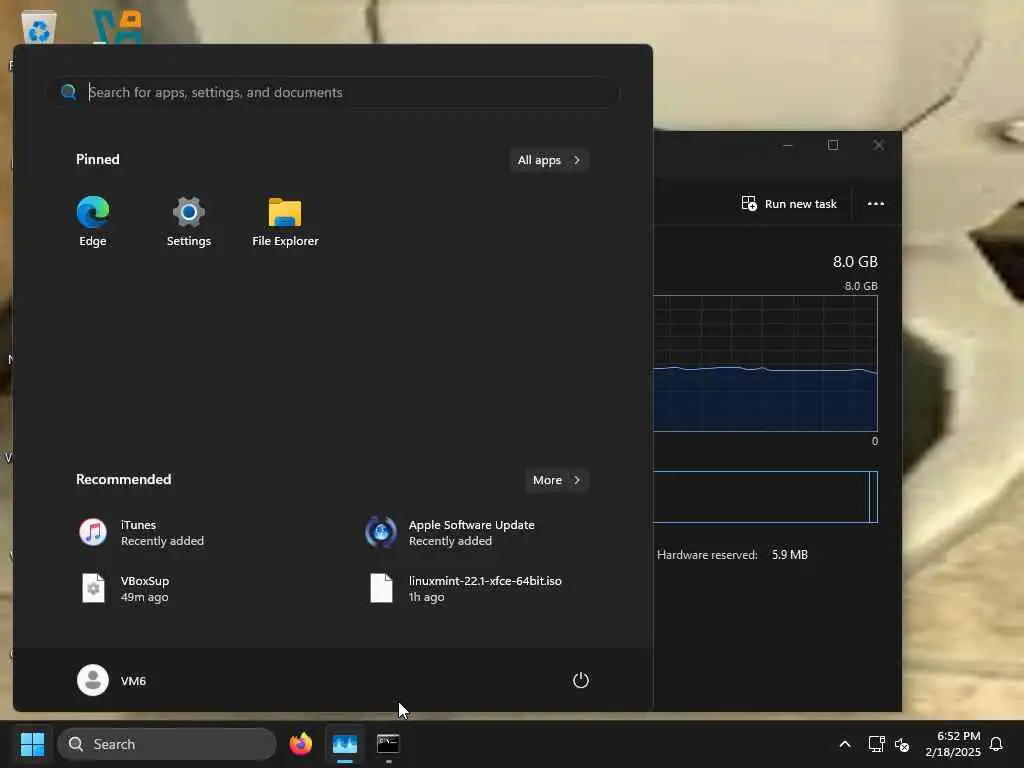Open the Edge pinned app

tap(93, 222)
